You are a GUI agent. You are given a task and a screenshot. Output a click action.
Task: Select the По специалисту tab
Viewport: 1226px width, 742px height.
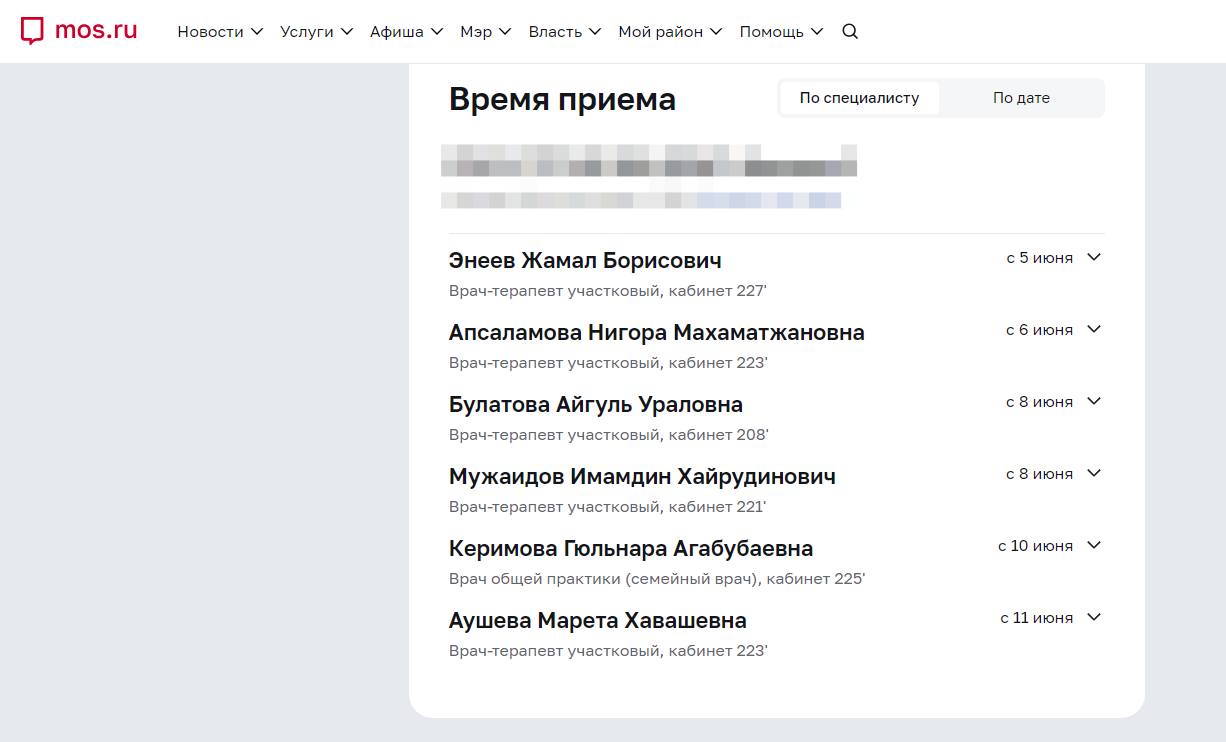coord(860,97)
